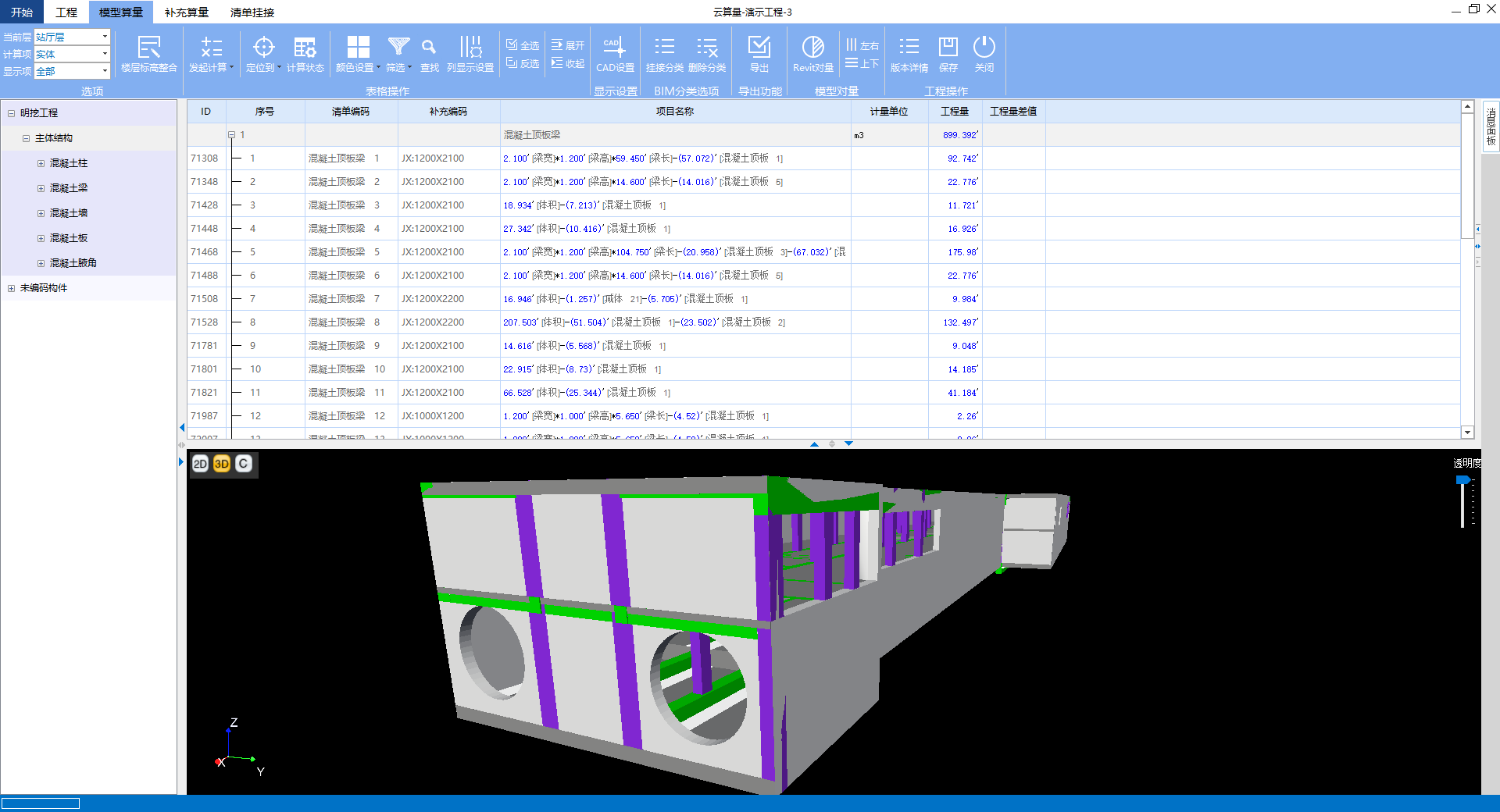Switch to the 补充算量 tab
This screenshot has height=812, width=1500.
pyautogui.click(x=186, y=12)
